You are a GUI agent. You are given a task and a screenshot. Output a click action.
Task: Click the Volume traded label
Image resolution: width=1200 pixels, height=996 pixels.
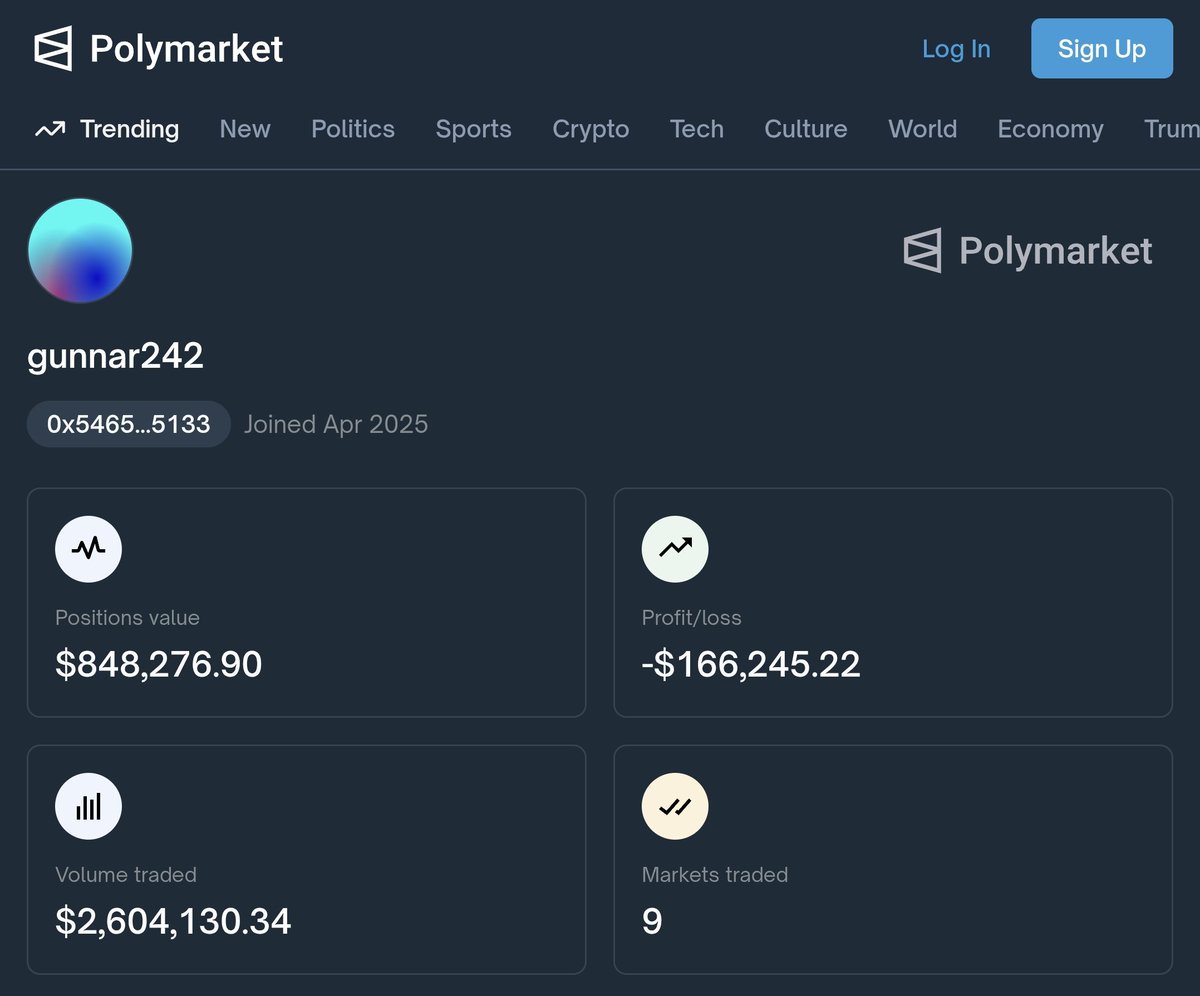(126, 875)
